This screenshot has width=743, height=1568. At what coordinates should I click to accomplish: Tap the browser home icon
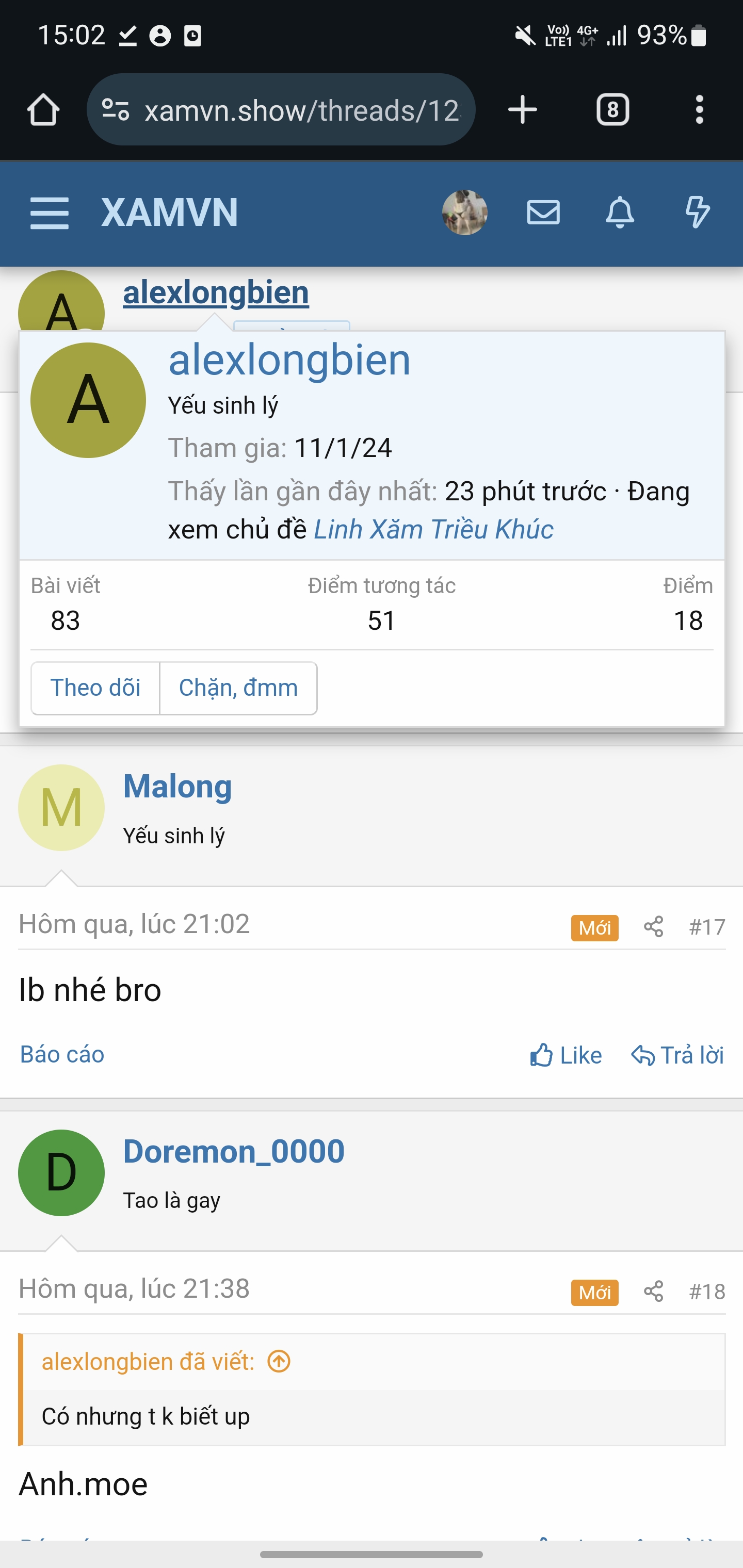click(x=43, y=110)
